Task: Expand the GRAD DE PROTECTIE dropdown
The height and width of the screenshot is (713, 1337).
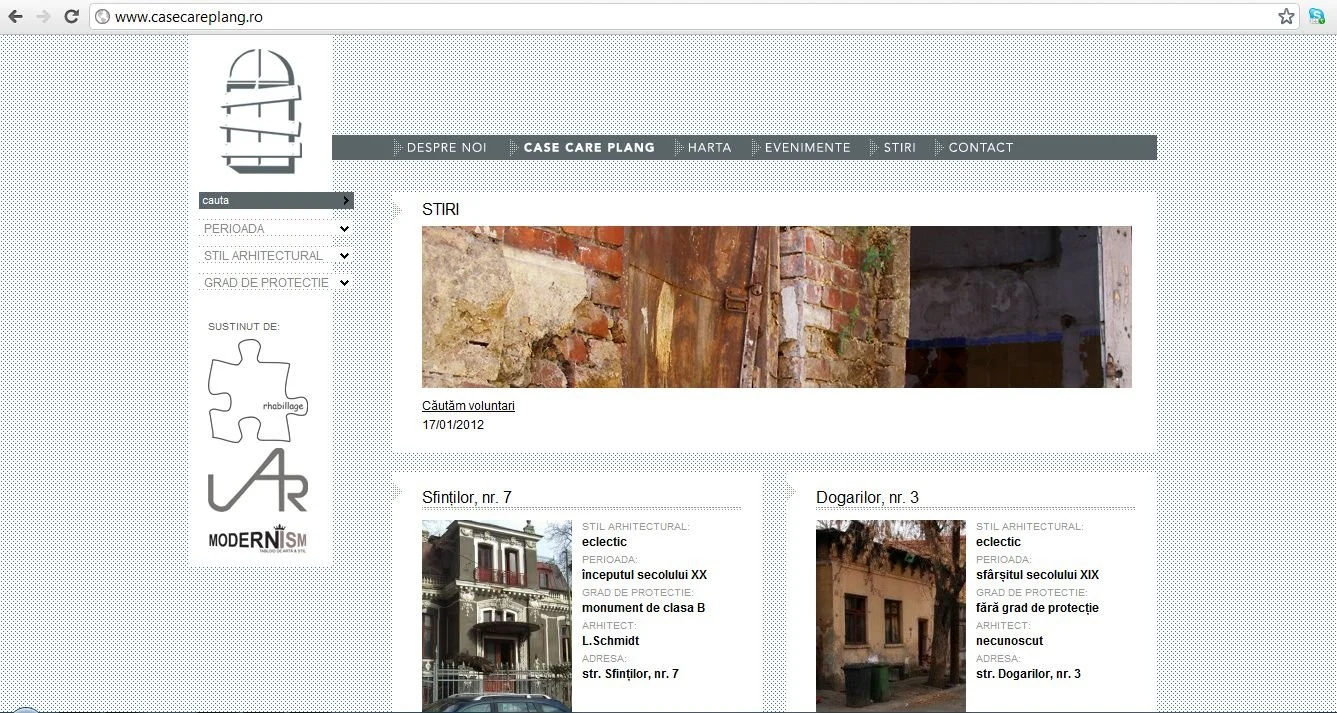Action: click(344, 283)
